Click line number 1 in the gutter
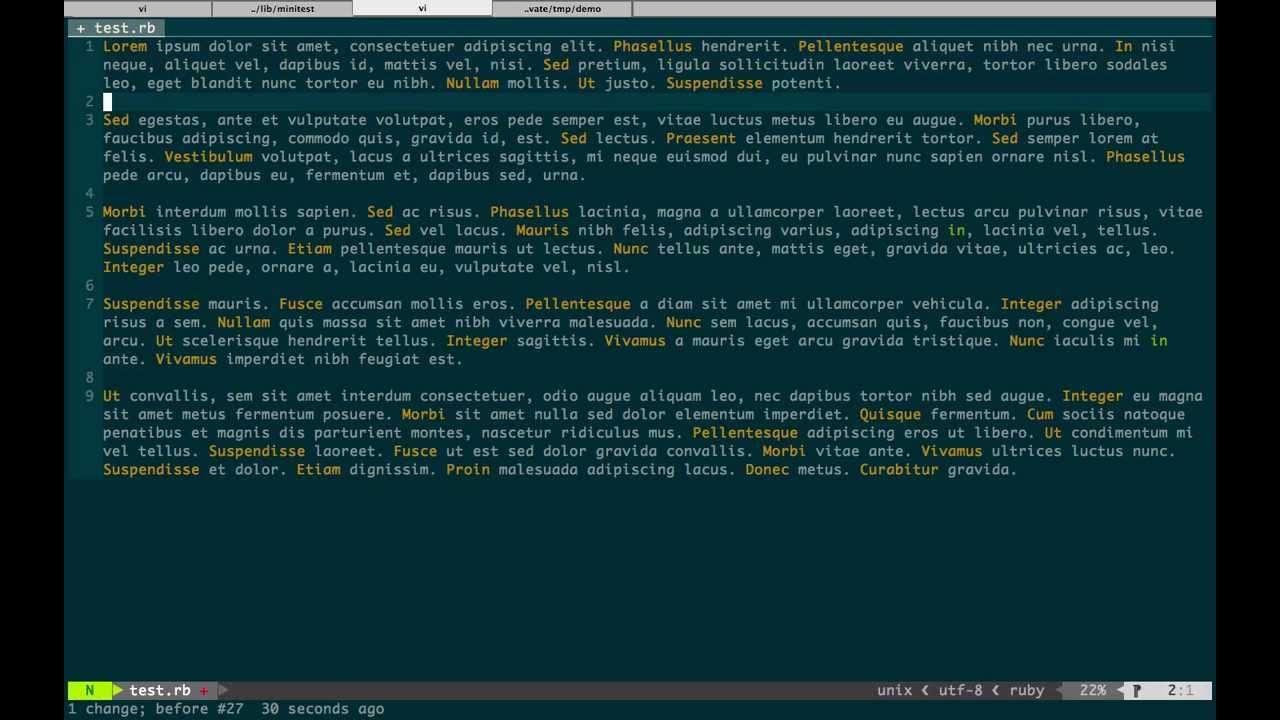Screen dimensions: 1280x720 tap(90, 46)
